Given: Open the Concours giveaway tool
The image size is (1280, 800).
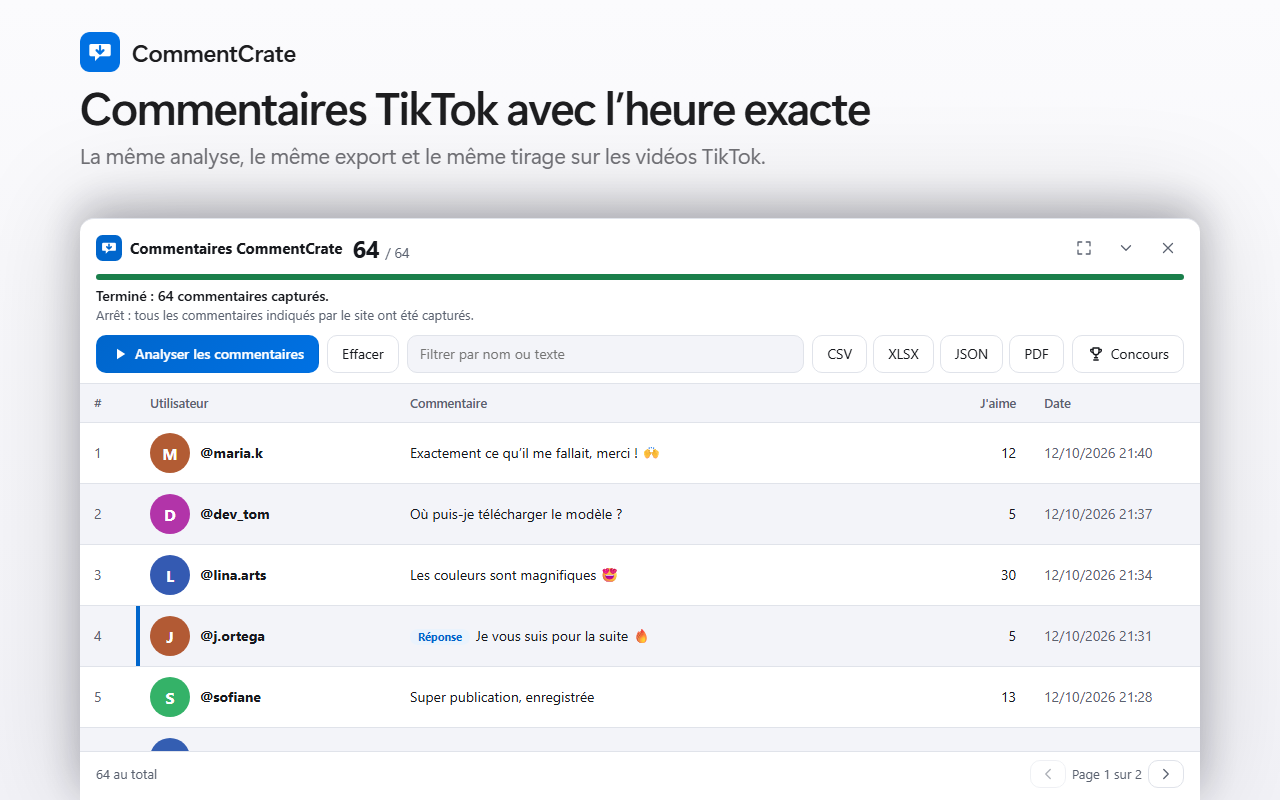Looking at the screenshot, I should pos(1128,354).
